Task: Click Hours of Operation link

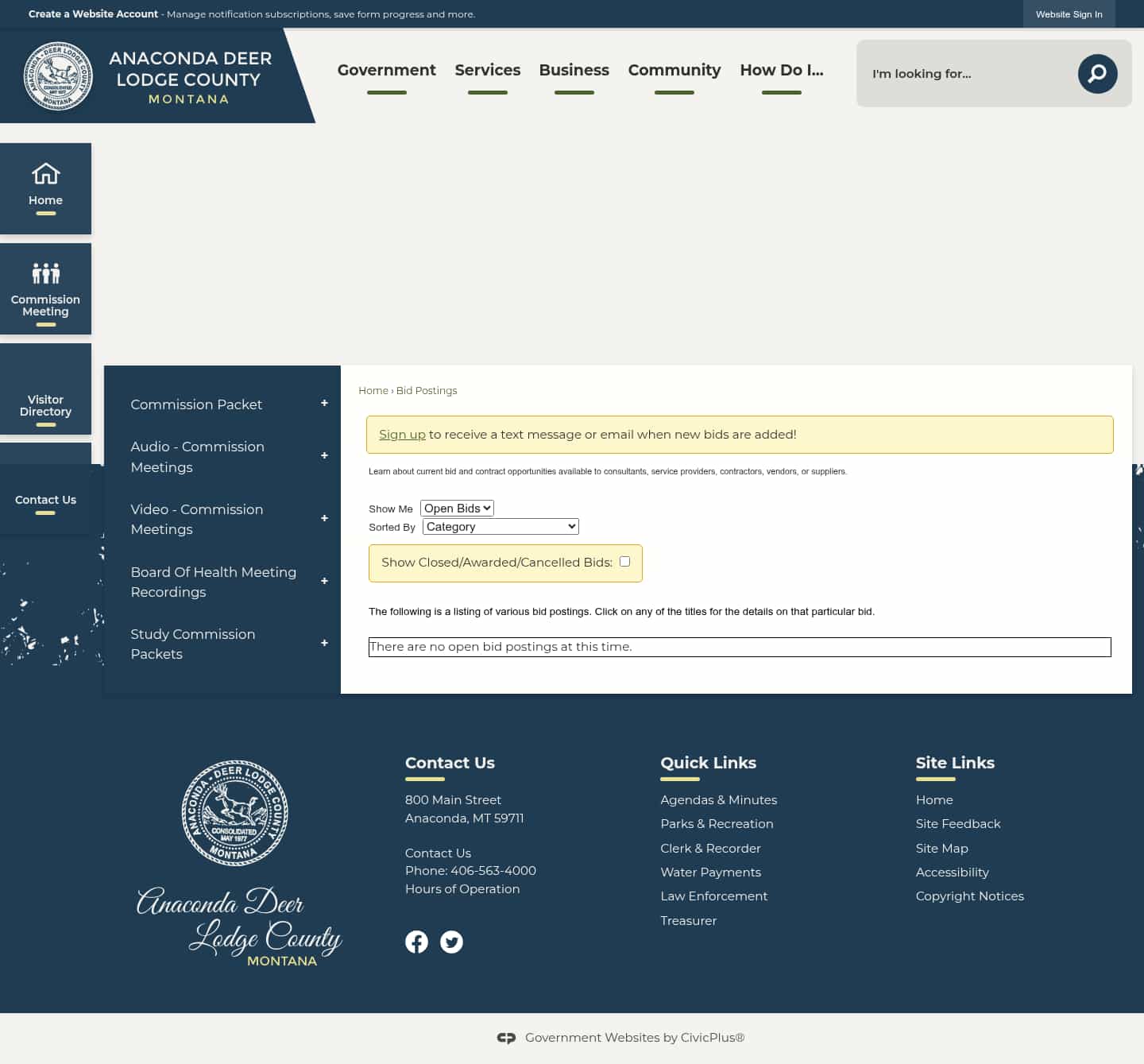Action: (x=462, y=888)
